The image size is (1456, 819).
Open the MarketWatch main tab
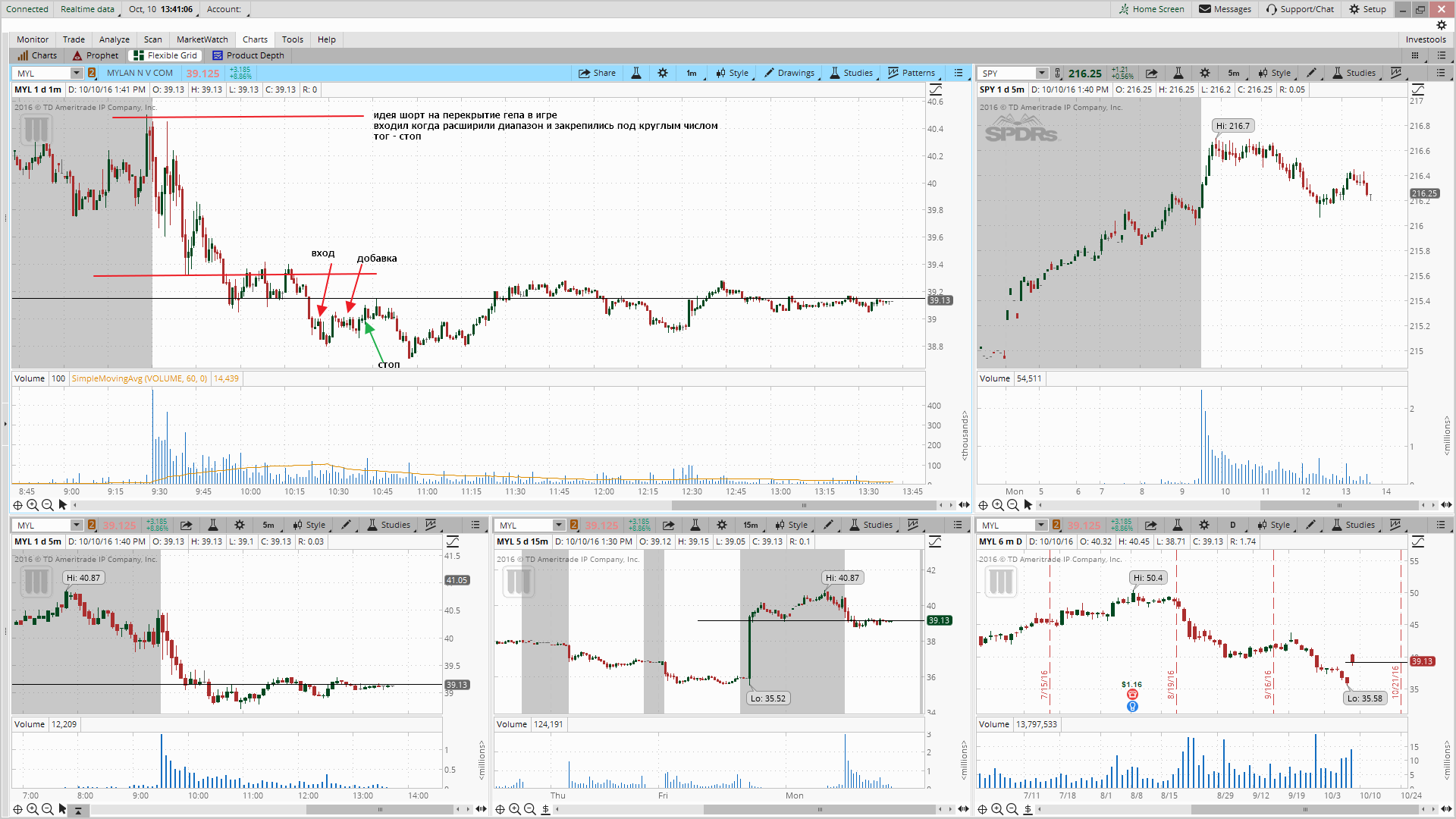coord(202,39)
